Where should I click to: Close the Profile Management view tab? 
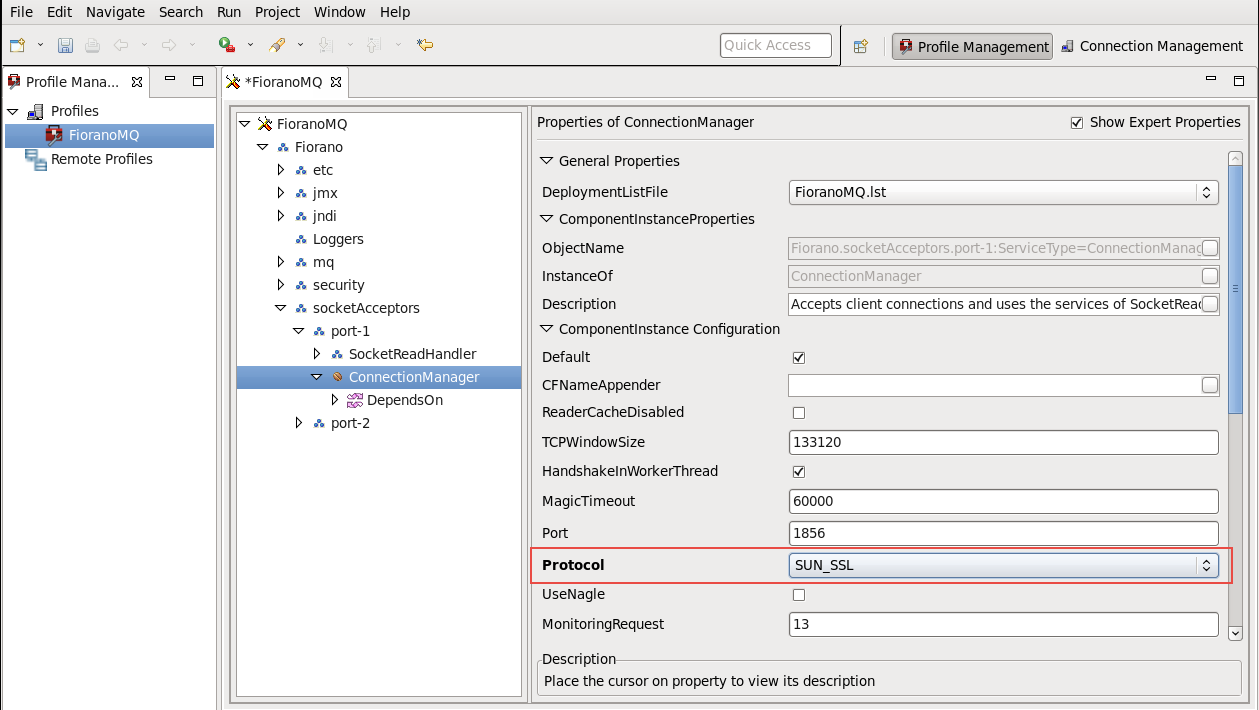coord(137,82)
